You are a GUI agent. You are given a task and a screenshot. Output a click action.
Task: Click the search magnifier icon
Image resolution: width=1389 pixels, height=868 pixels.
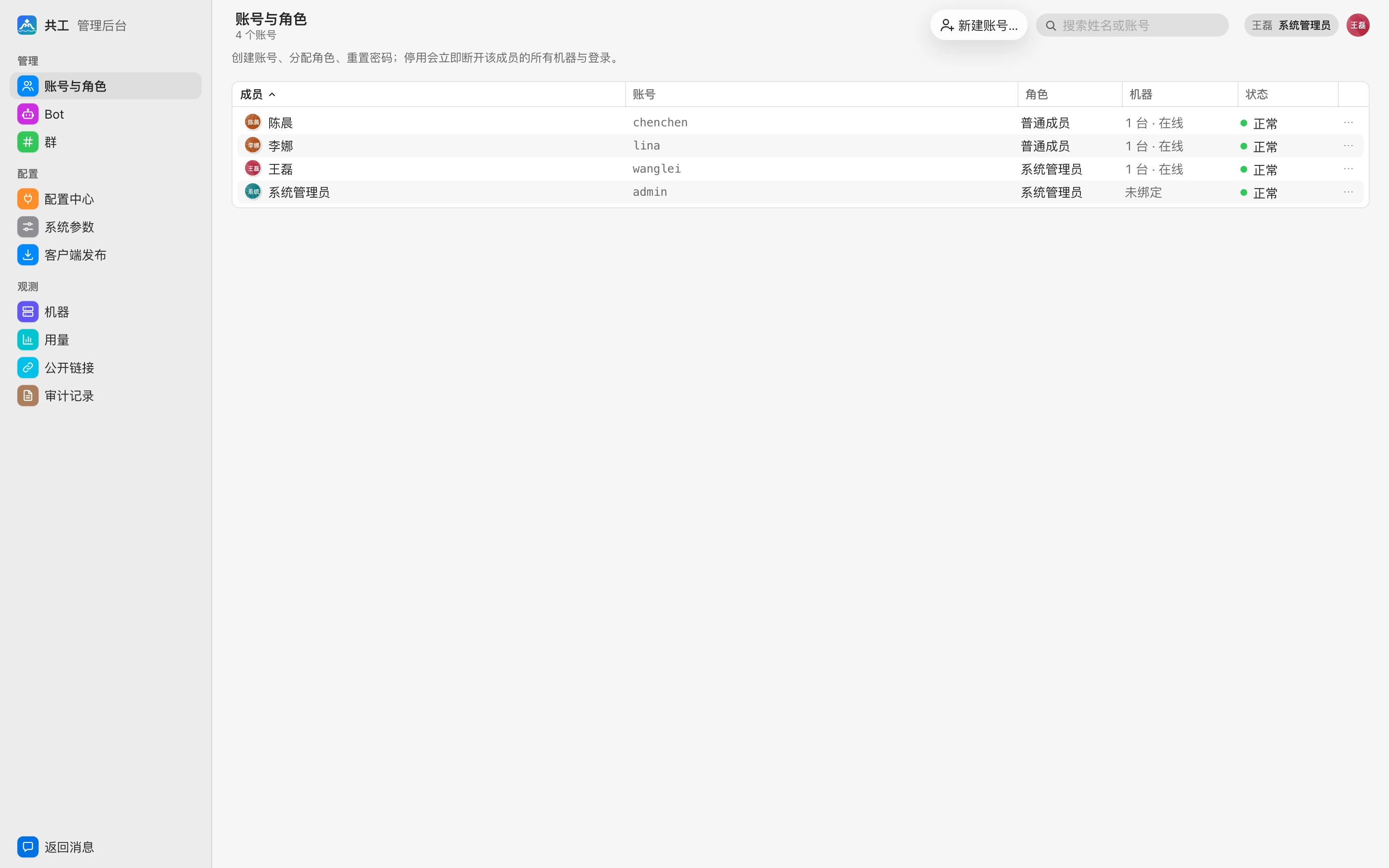(1050, 25)
